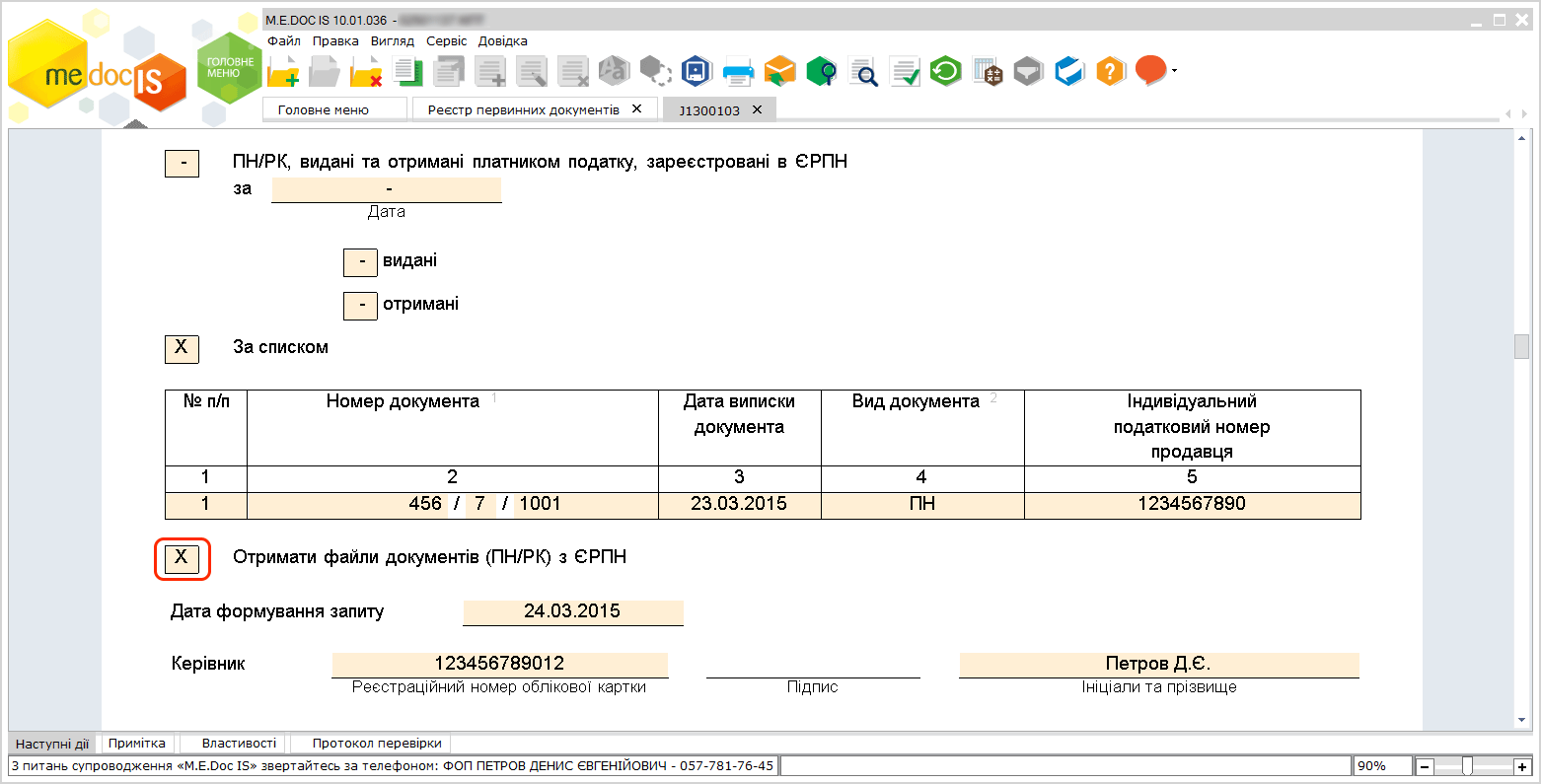The height and width of the screenshot is (784, 1541).
Task: Switch to the Головне меню tab
Action: click(334, 109)
